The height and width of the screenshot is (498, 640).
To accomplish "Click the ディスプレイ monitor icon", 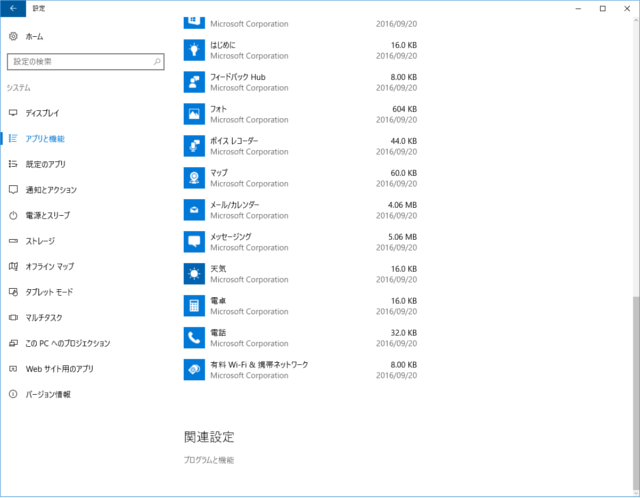I will coord(13,113).
